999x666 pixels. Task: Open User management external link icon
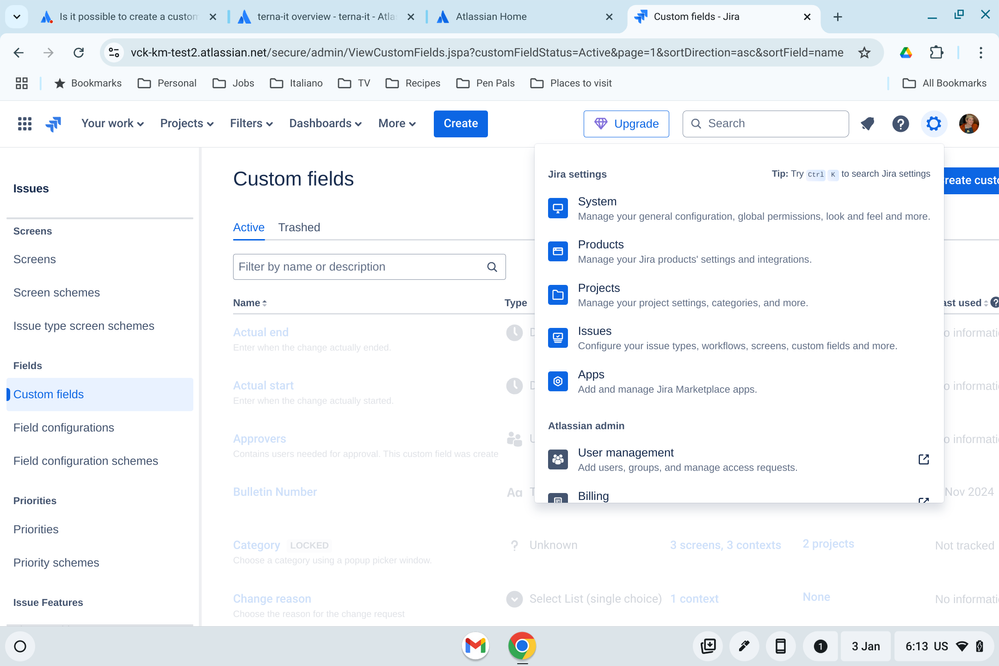click(x=923, y=459)
